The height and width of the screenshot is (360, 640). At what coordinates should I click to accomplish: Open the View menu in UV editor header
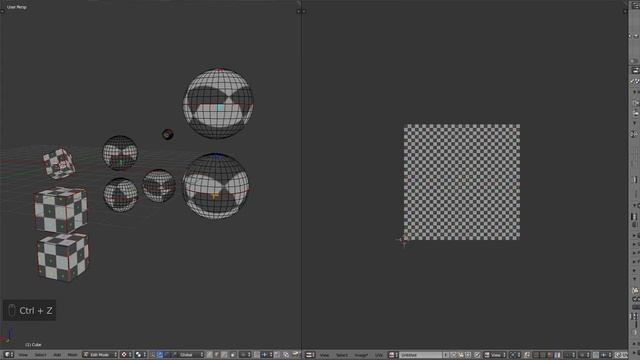click(x=324, y=355)
